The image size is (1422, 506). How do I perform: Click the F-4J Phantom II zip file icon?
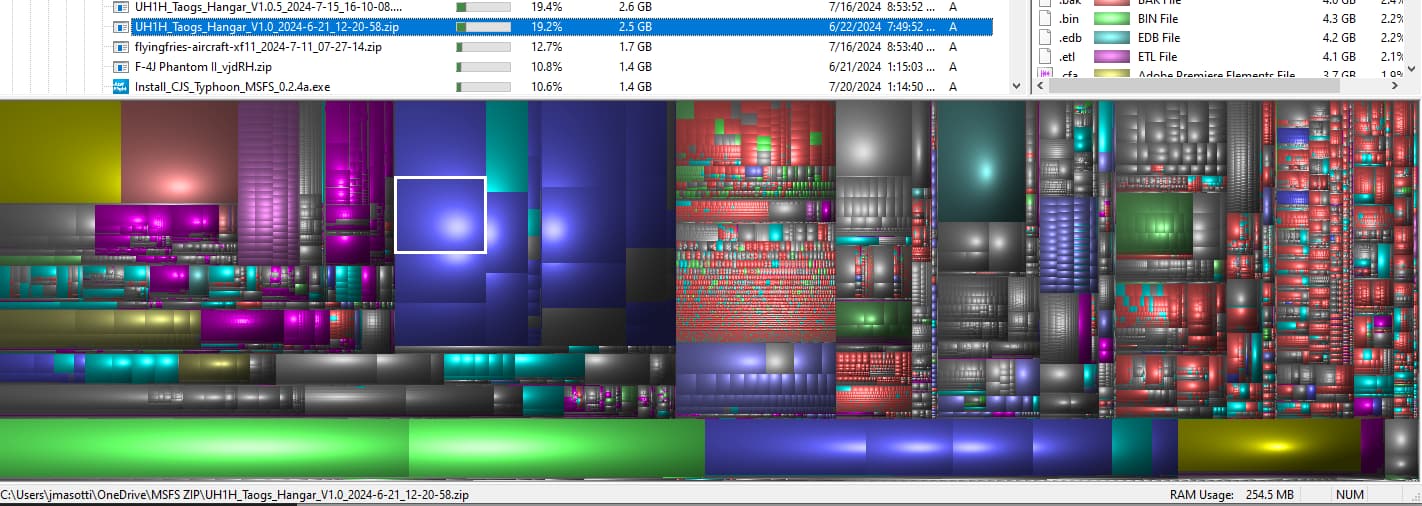click(x=121, y=67)
